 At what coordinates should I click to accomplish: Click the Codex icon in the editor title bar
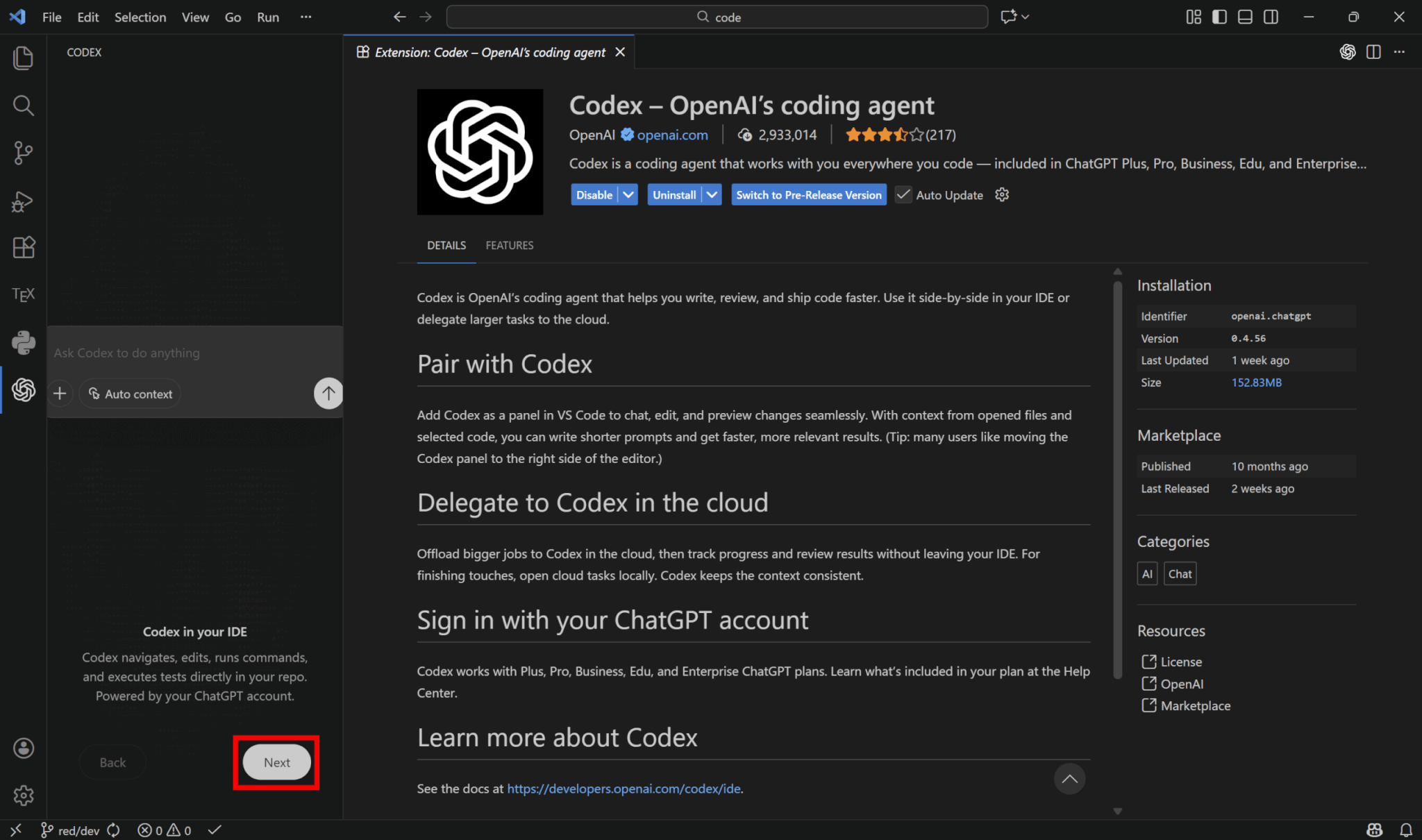click(x=1347, y=52)
